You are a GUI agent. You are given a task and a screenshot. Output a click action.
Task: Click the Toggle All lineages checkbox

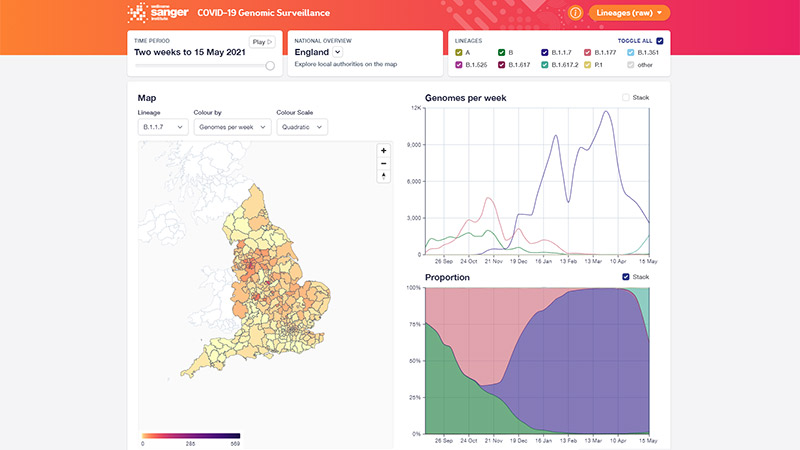[659, 40]
